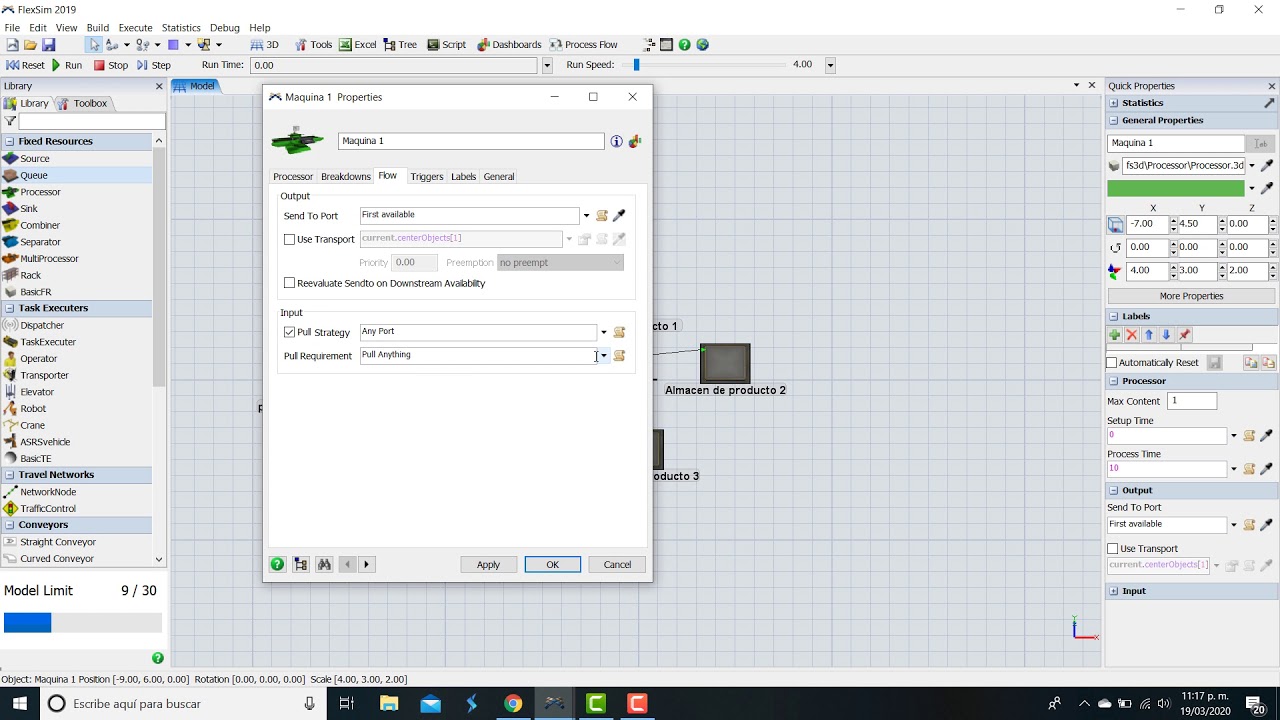Image resolution: width=1280 pixels, height=720 pixels.
Task: Select the Robot object in Library
Action: [33, 408]
